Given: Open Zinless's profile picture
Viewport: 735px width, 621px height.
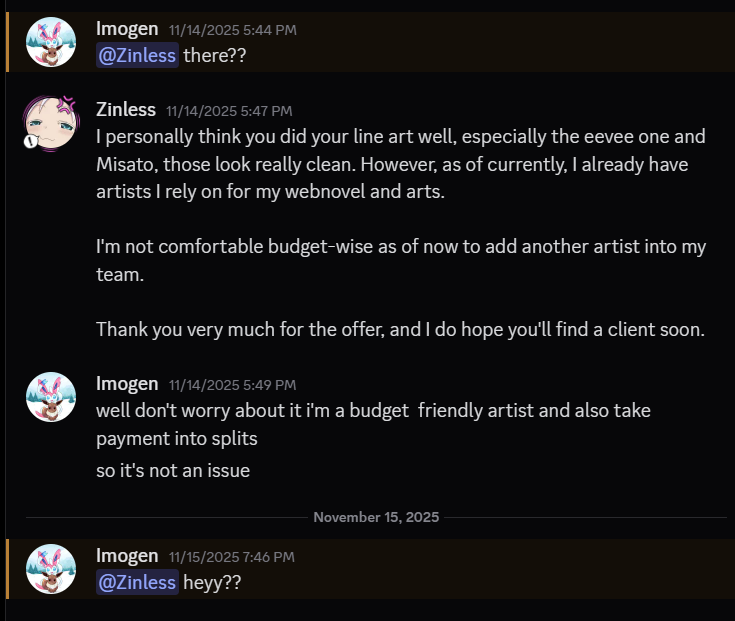Looking at the screenshot, I should [x=51, y=122].
